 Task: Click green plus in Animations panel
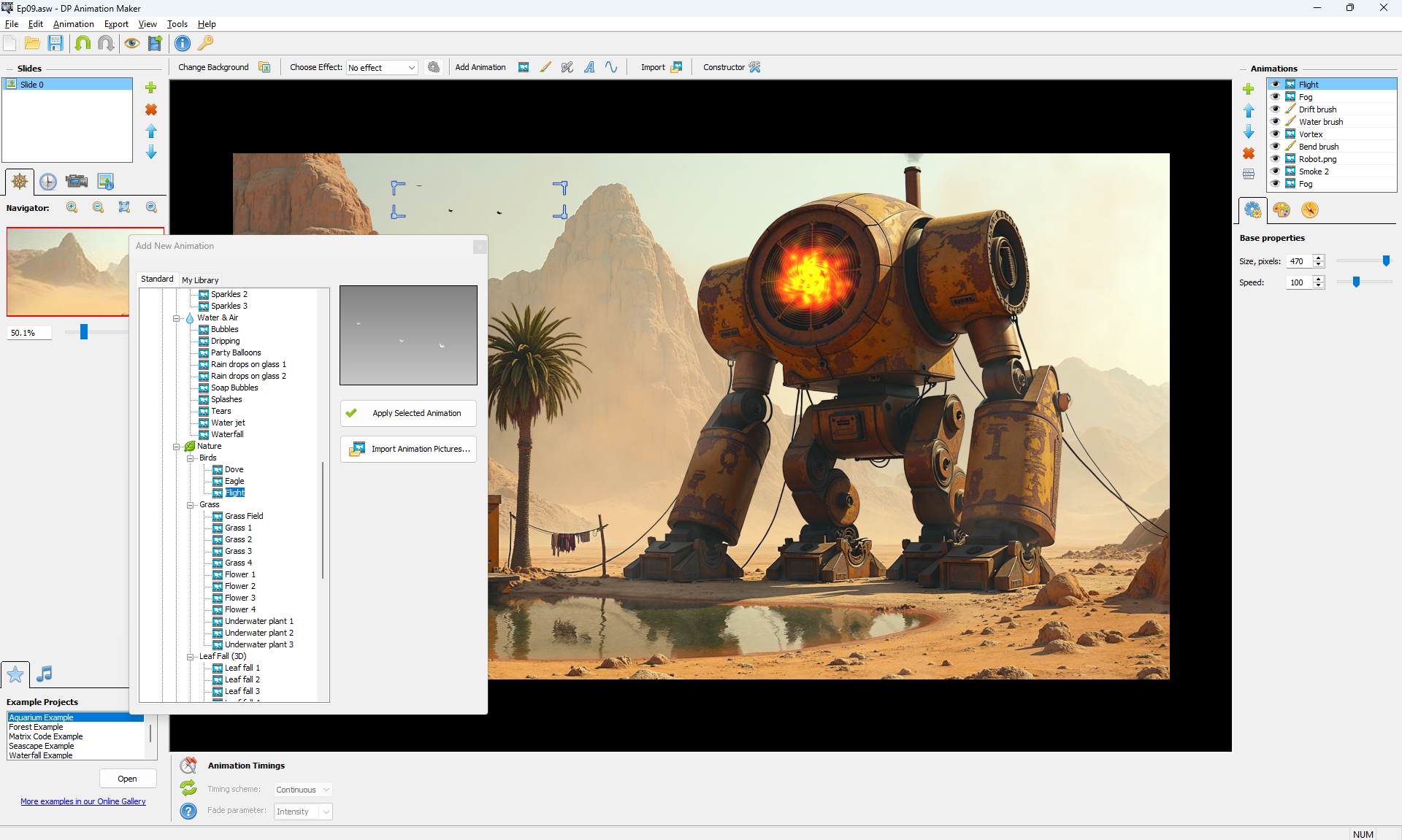[1249, 89]
